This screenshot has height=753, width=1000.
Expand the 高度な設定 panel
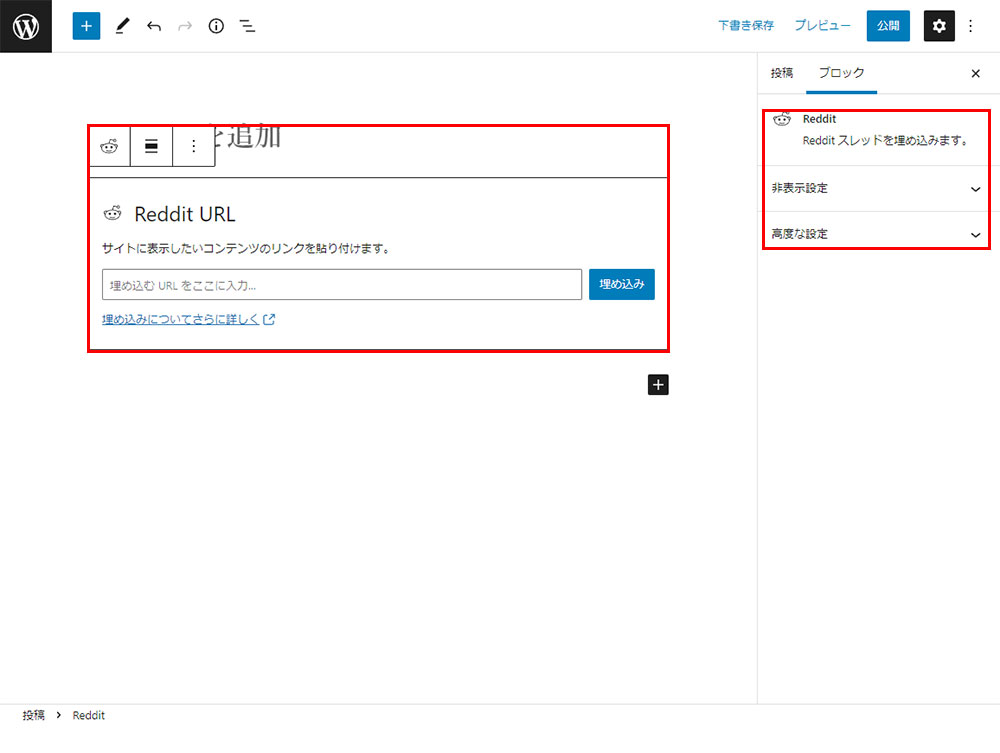pyautogui.click(x=876, y=234)
